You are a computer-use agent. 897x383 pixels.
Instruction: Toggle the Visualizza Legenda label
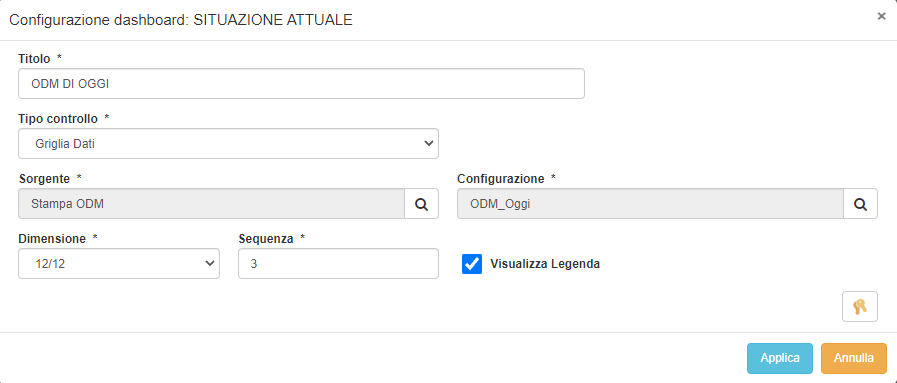(545, 264)
